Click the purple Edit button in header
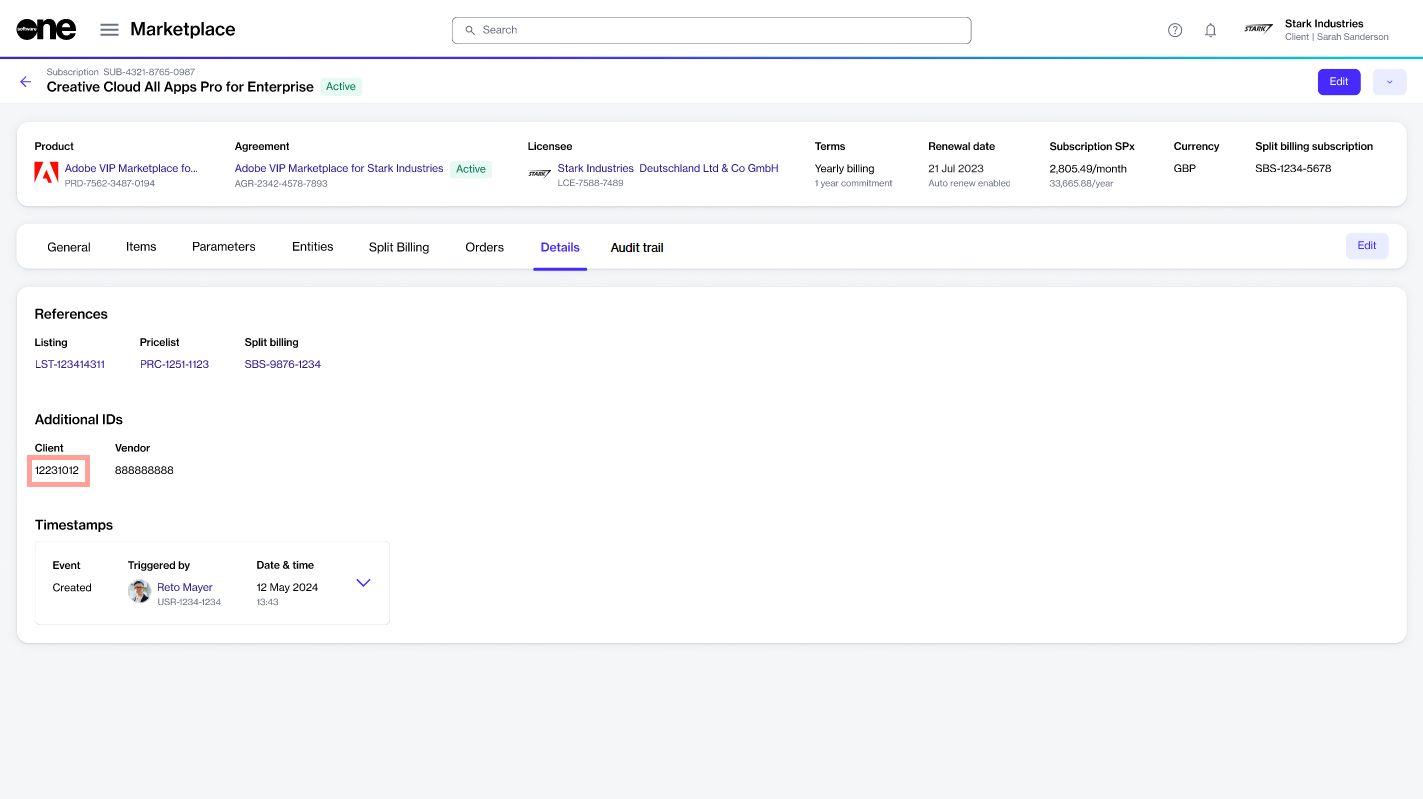Viewport: 1423px width, 799px height. [1338, 82]
